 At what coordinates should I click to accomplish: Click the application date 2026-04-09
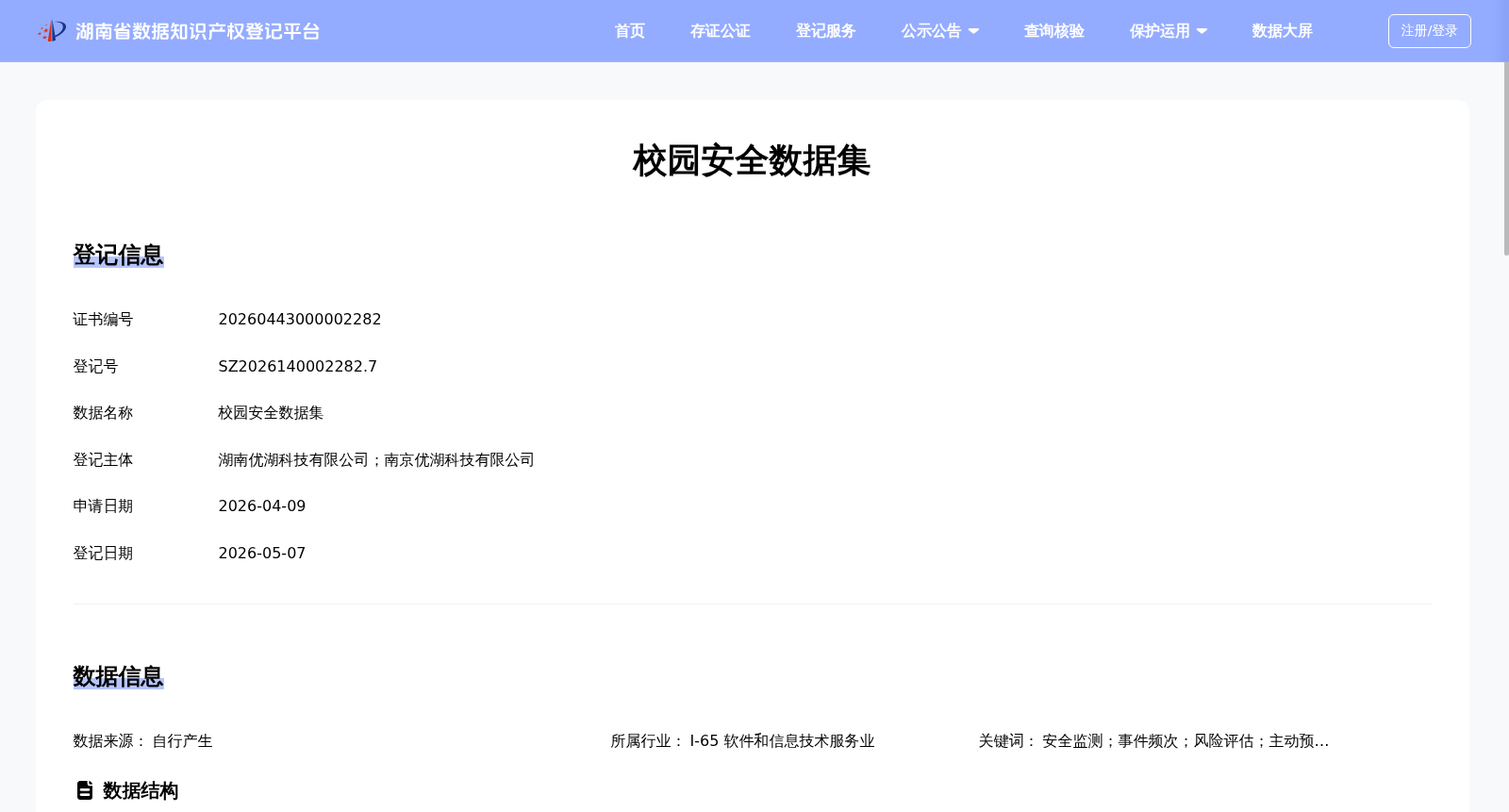tap(262, 506)
